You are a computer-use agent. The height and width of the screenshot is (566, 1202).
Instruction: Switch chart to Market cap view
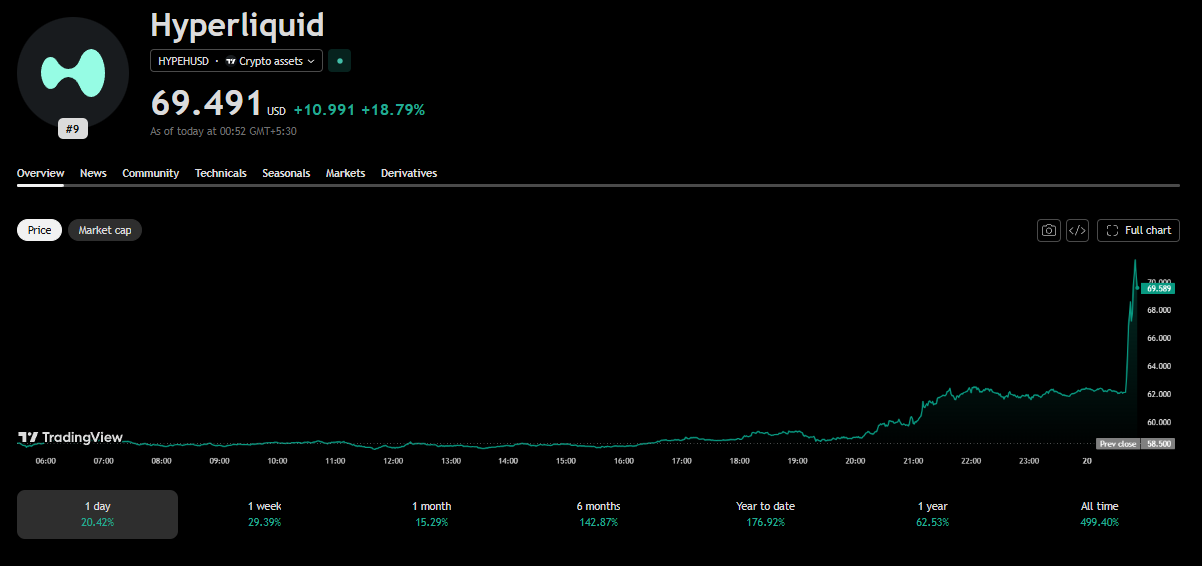105,230
